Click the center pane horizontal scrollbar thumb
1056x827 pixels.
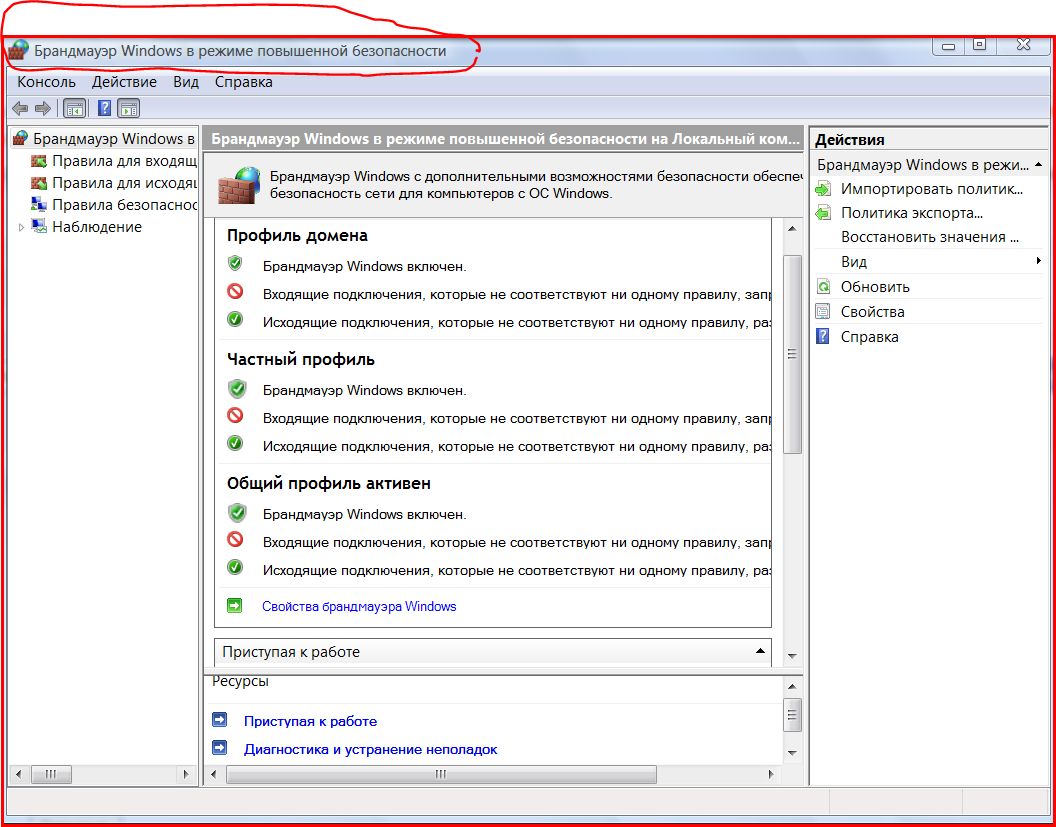(441, 774)
